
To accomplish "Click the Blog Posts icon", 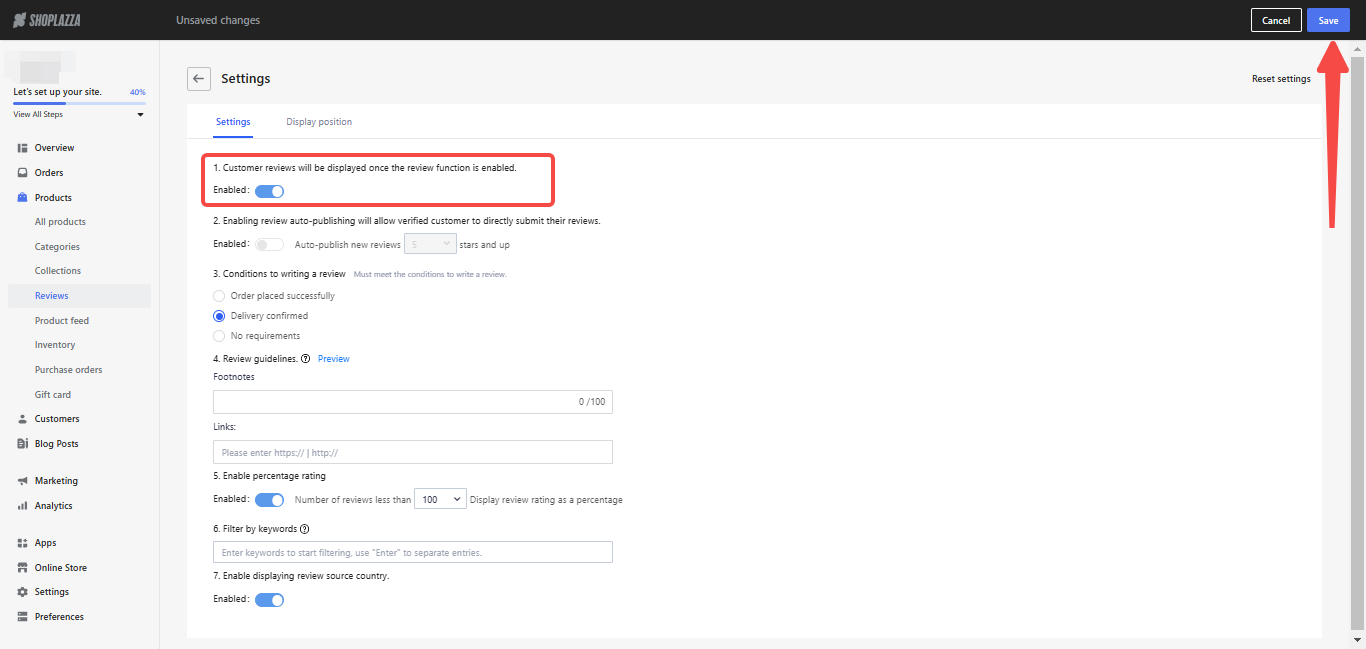I will [x=22, y=444].
